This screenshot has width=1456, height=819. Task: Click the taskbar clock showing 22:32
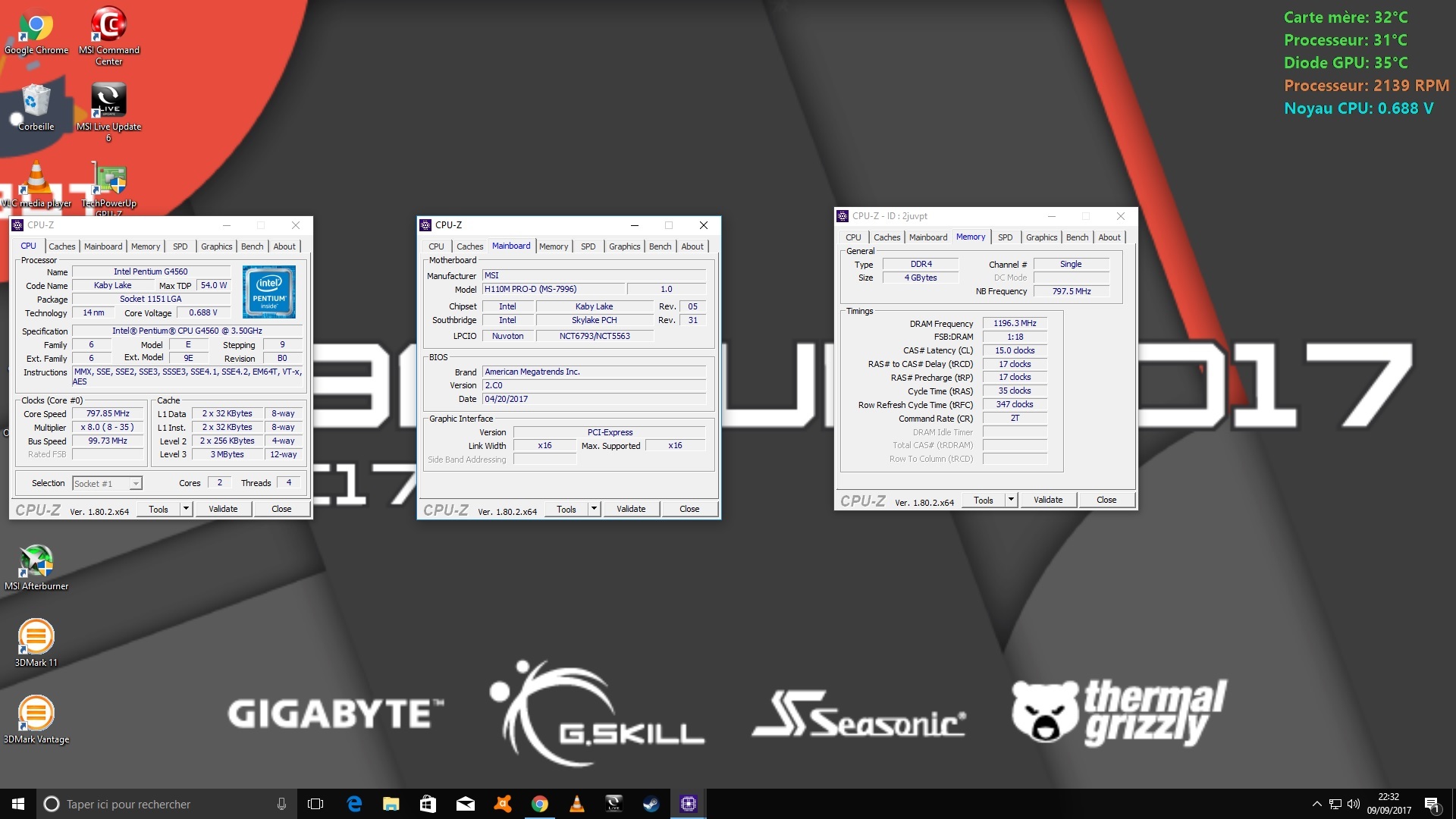1389,804
